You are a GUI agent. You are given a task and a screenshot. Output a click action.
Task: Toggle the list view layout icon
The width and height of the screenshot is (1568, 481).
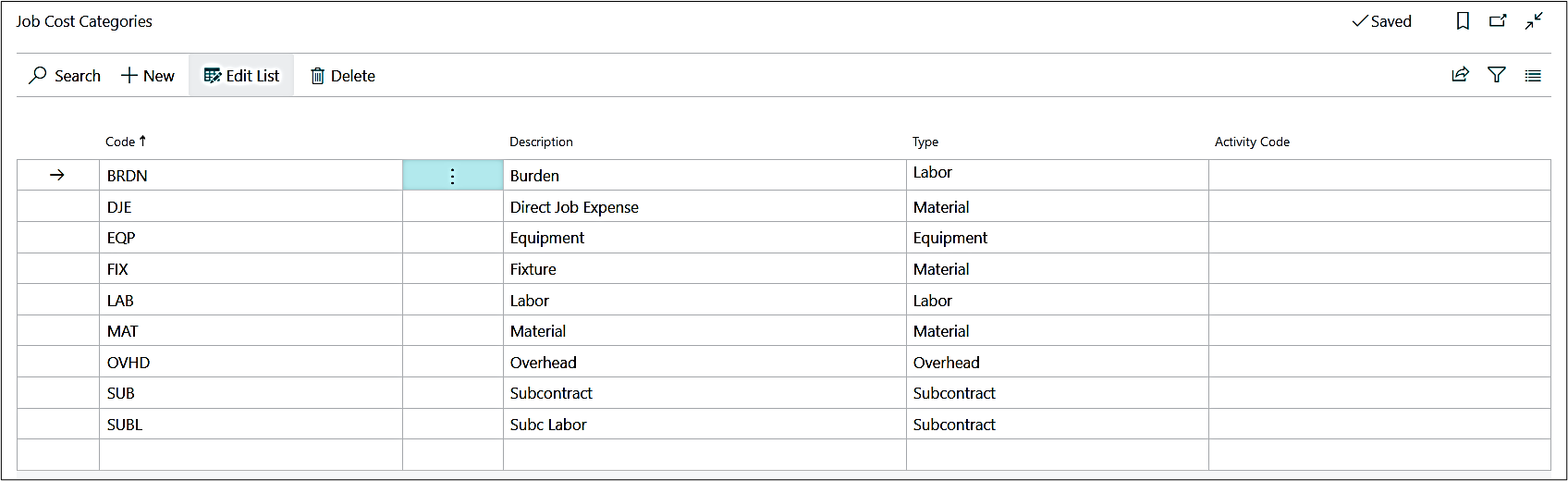tap(1533, 76)
